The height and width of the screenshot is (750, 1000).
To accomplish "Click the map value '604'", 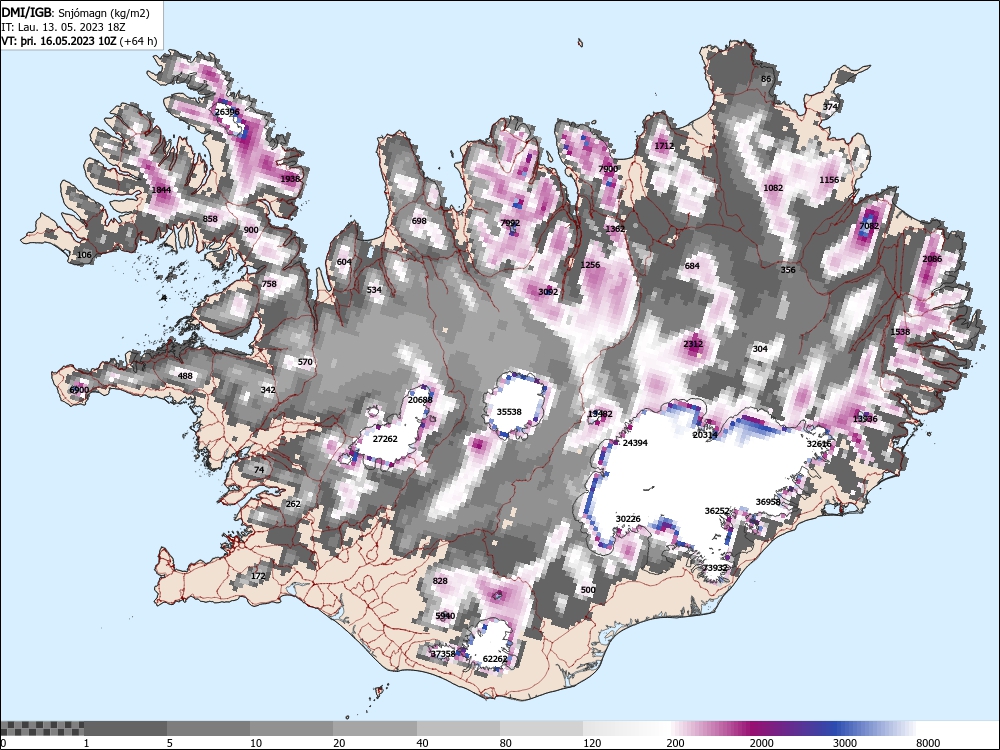I will coord(344,262).
